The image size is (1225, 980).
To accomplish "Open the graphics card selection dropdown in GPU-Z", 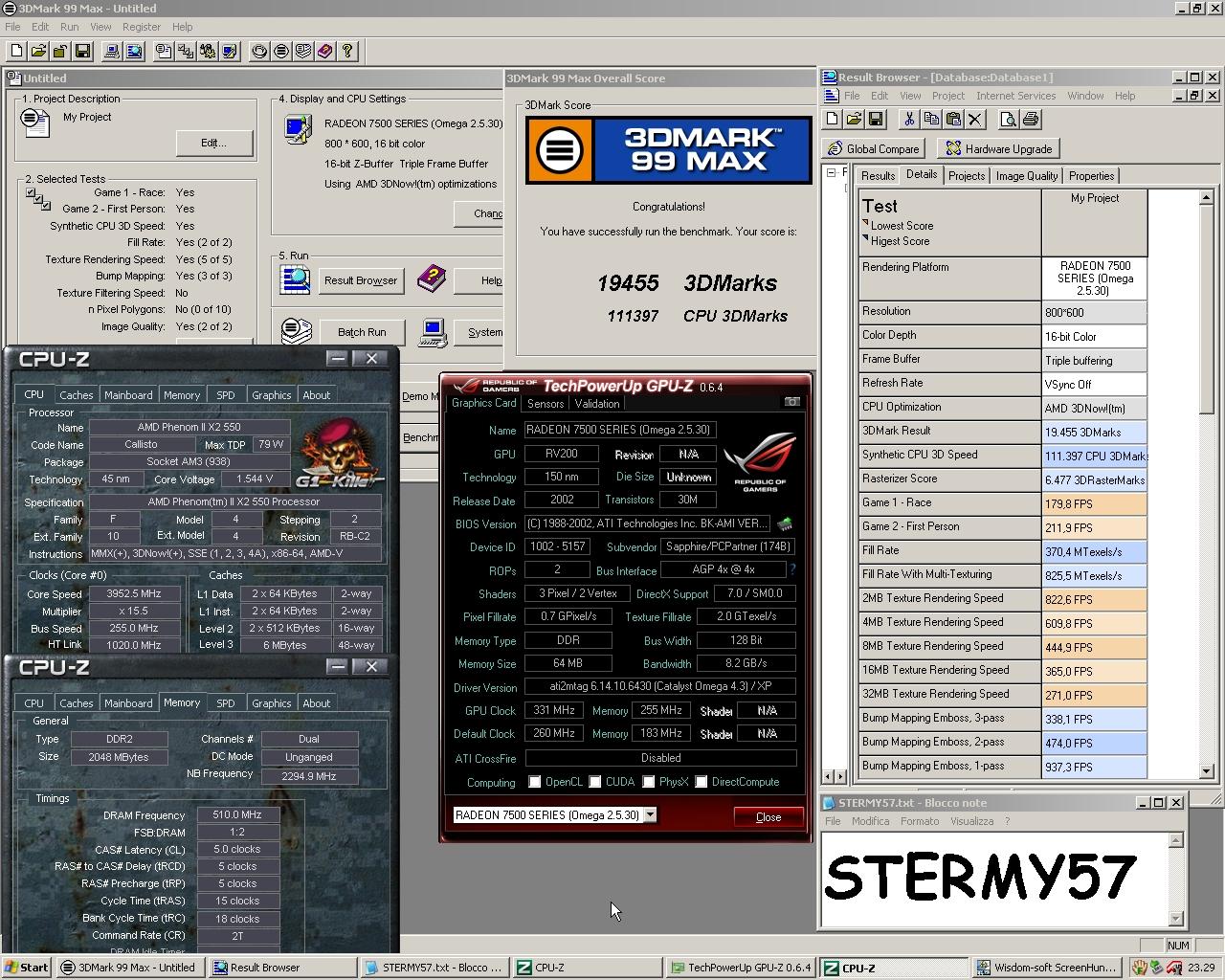I will [650, 814].
